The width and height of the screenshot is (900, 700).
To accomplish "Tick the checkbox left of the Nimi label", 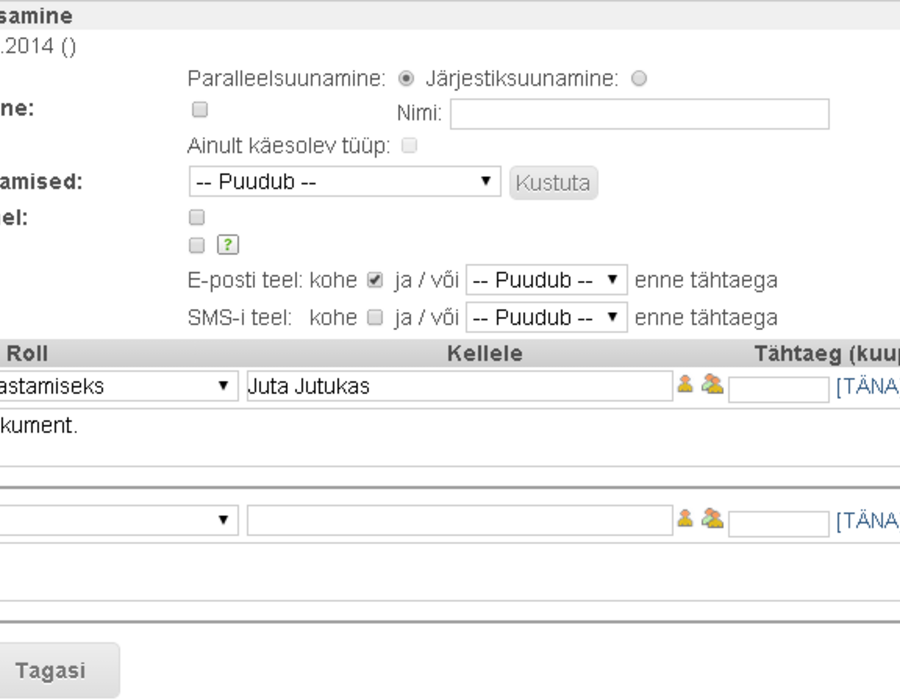I will coord(200,110).
